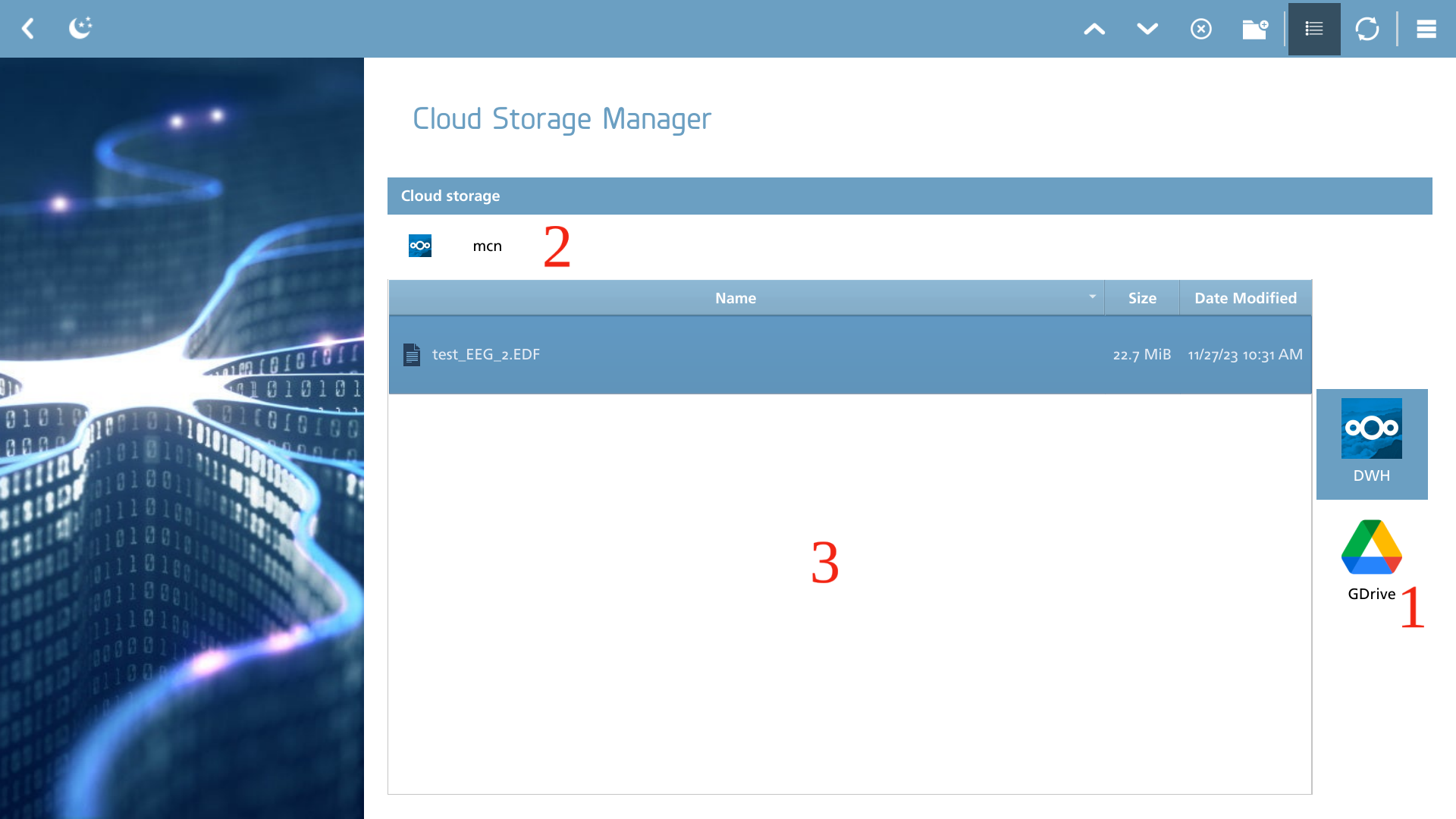
Task: Sort files by Date Modified column
Action: tap(1245, 298)
